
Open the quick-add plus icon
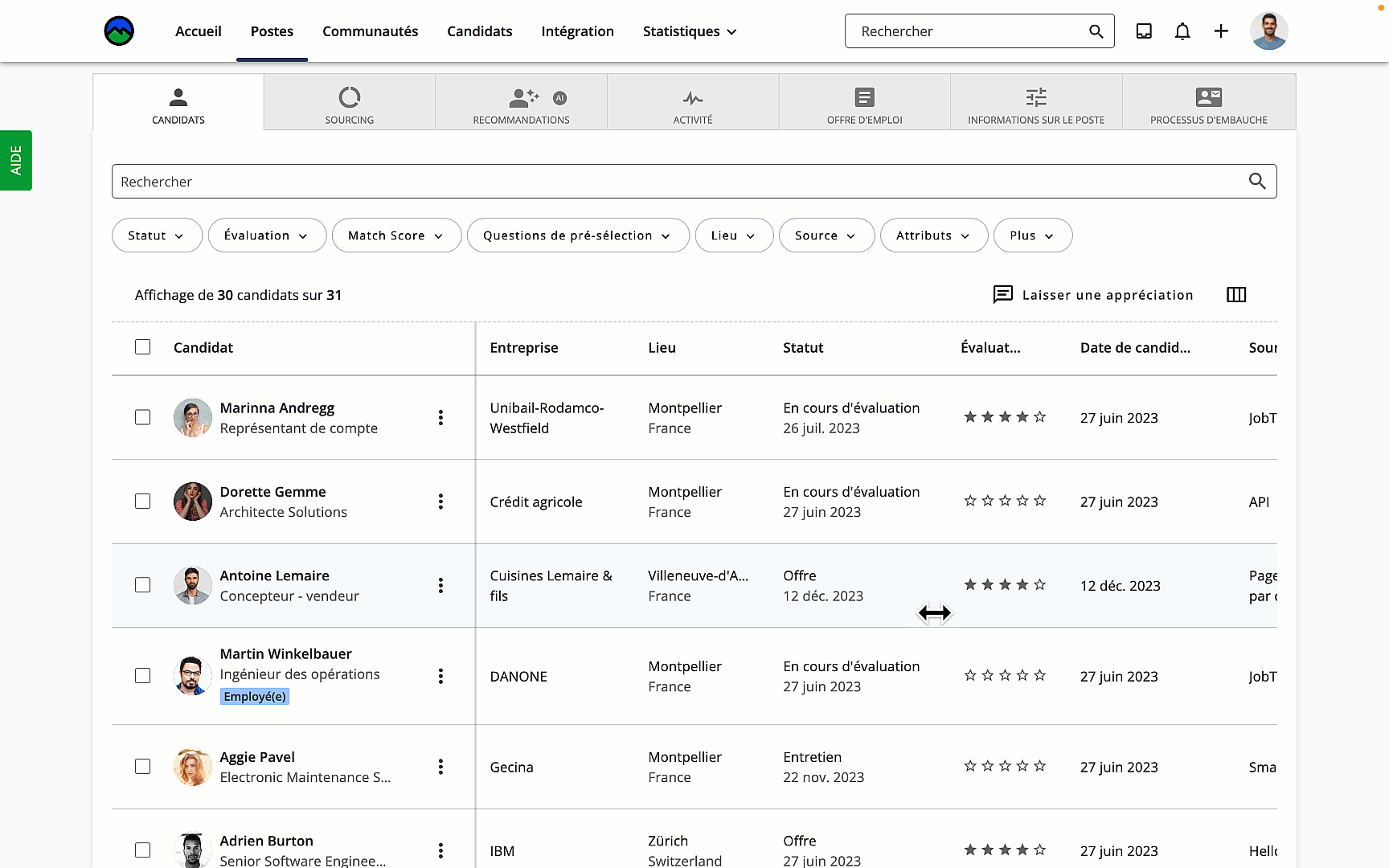pyautogui.click(x=1221, y=31)
